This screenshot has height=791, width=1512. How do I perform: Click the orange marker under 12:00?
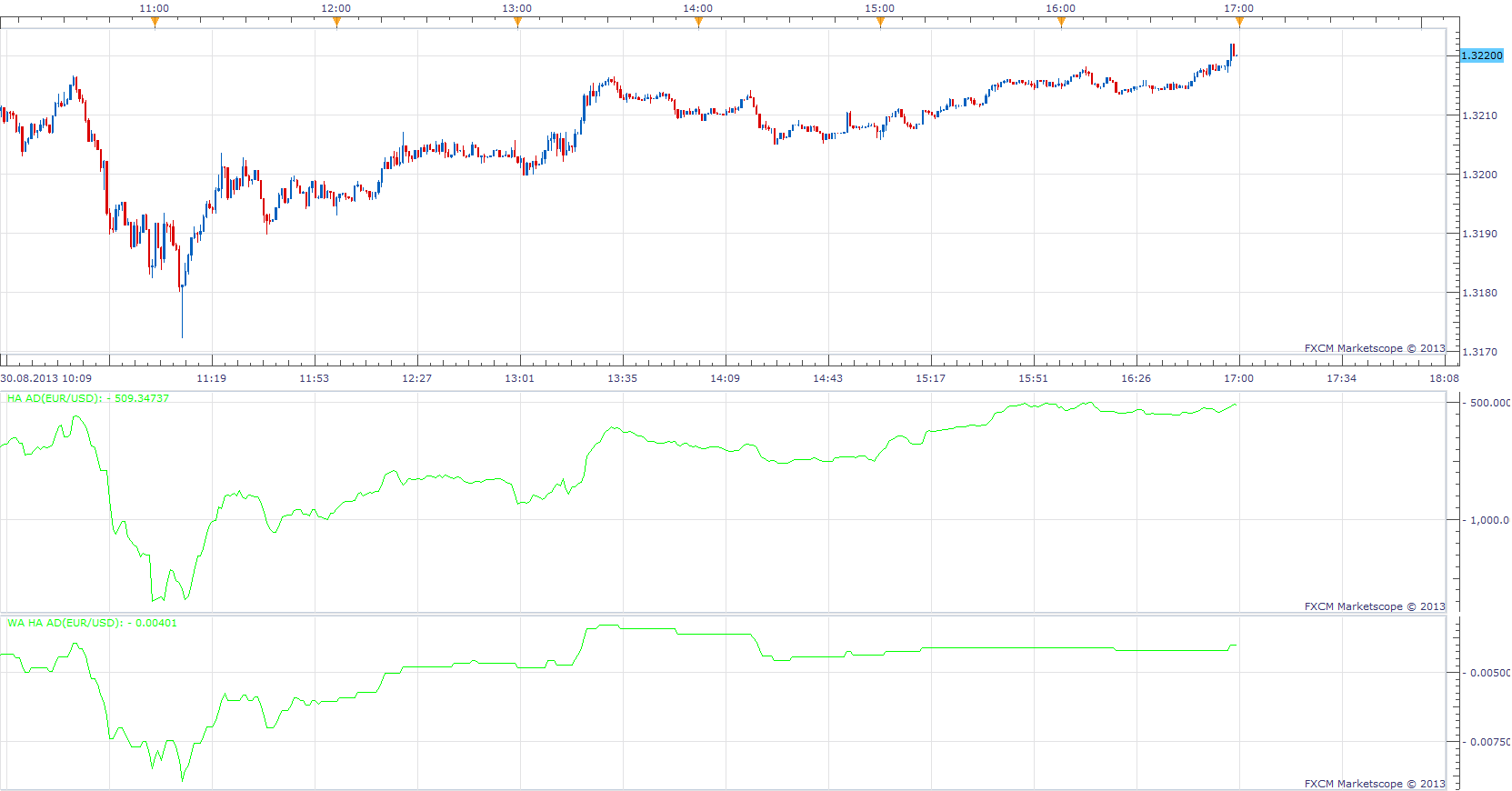[x=336, y=23]
